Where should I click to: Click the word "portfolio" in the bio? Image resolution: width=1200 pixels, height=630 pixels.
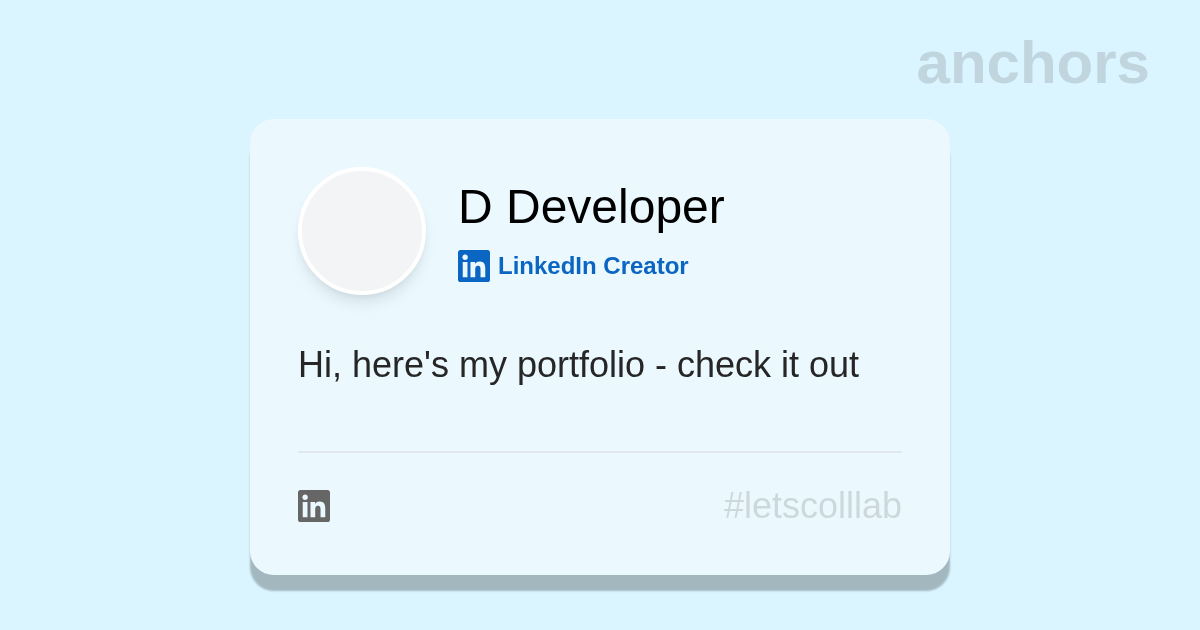point(580,366)
